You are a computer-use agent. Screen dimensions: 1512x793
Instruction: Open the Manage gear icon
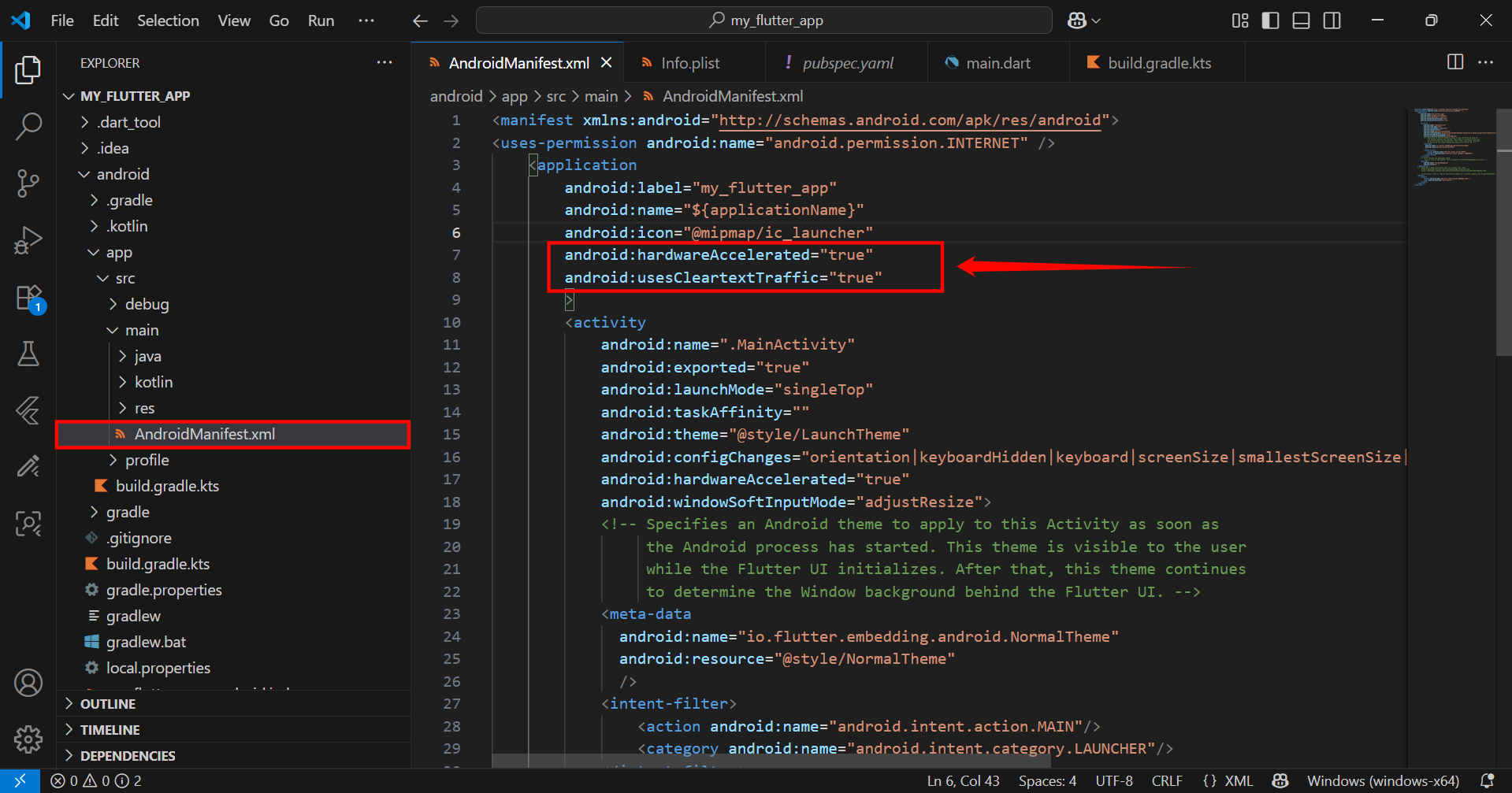pos(28,739)
